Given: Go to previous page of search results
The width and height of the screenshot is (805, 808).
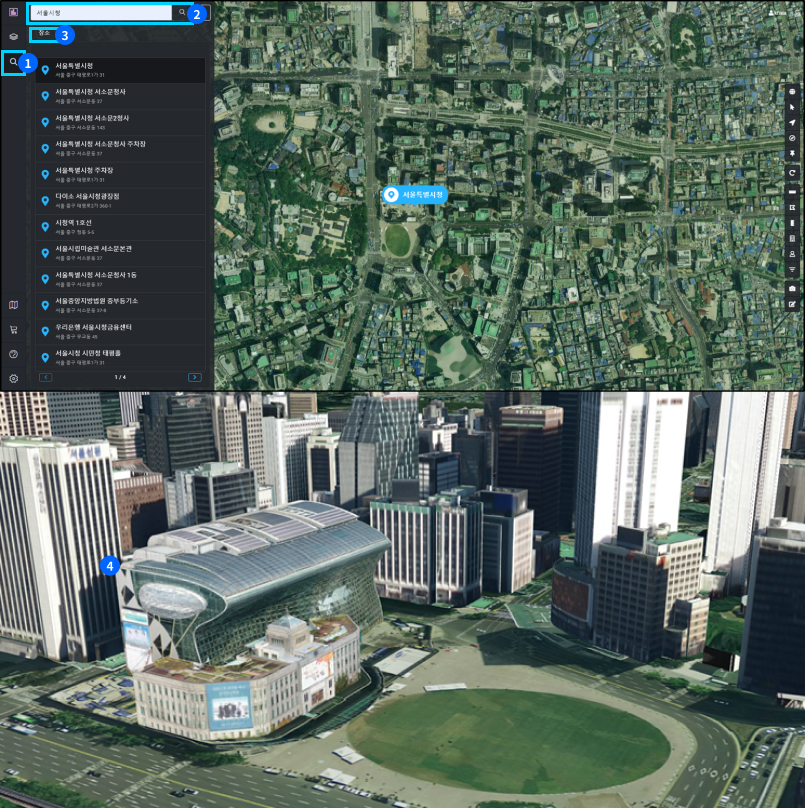Looking at the screenshot, I should click(x=46, y=377).
